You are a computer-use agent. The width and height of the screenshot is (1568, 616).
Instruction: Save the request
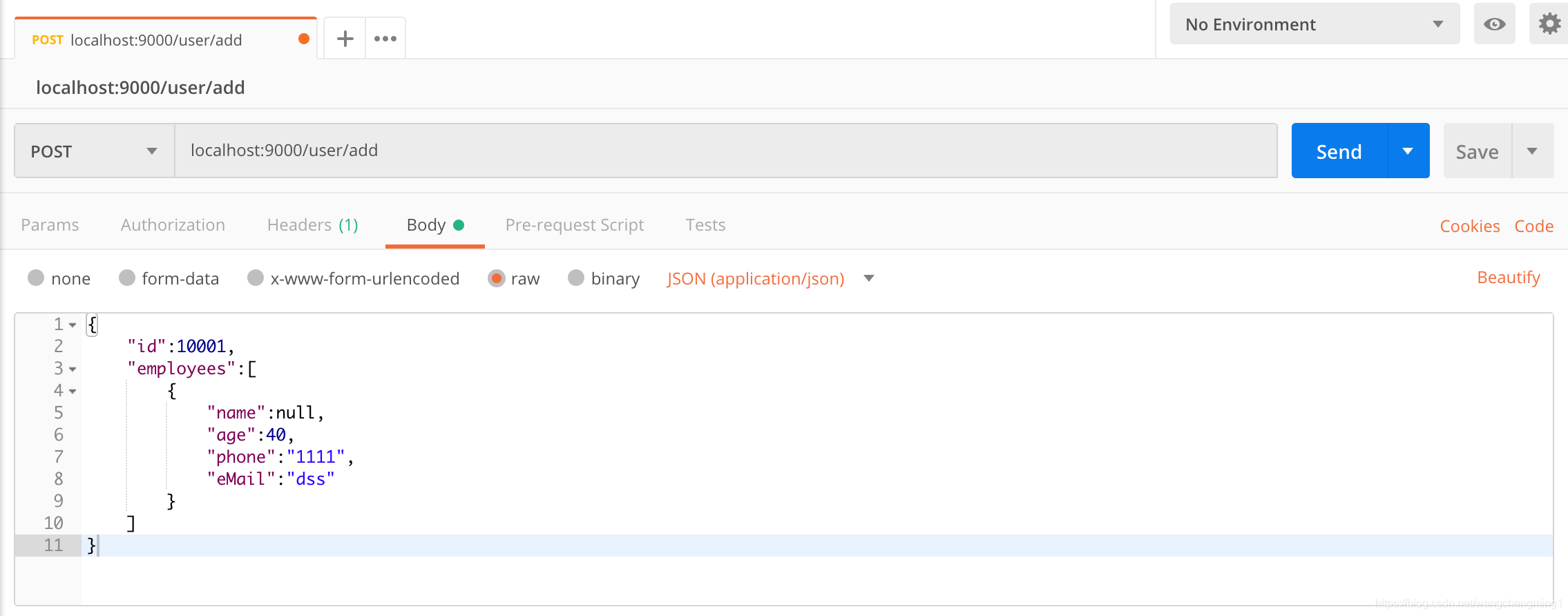pos(1477,151)
